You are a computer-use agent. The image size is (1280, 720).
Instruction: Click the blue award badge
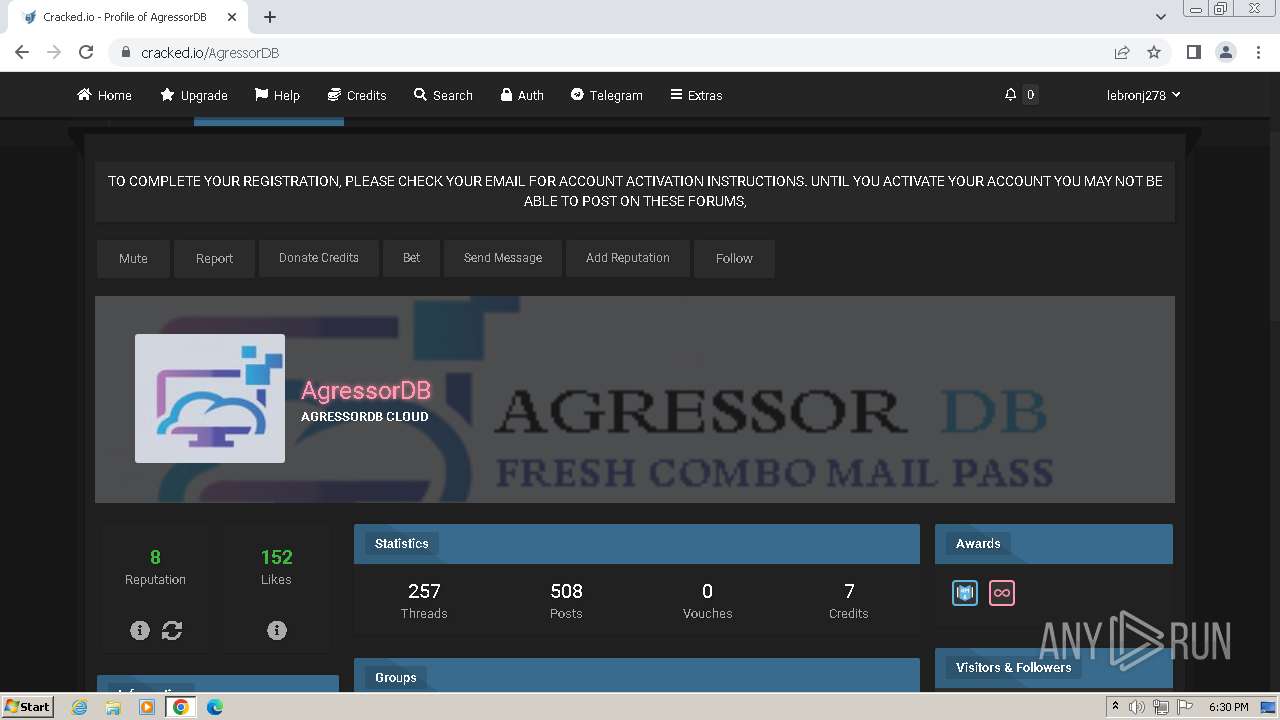[x=965, y=593]
